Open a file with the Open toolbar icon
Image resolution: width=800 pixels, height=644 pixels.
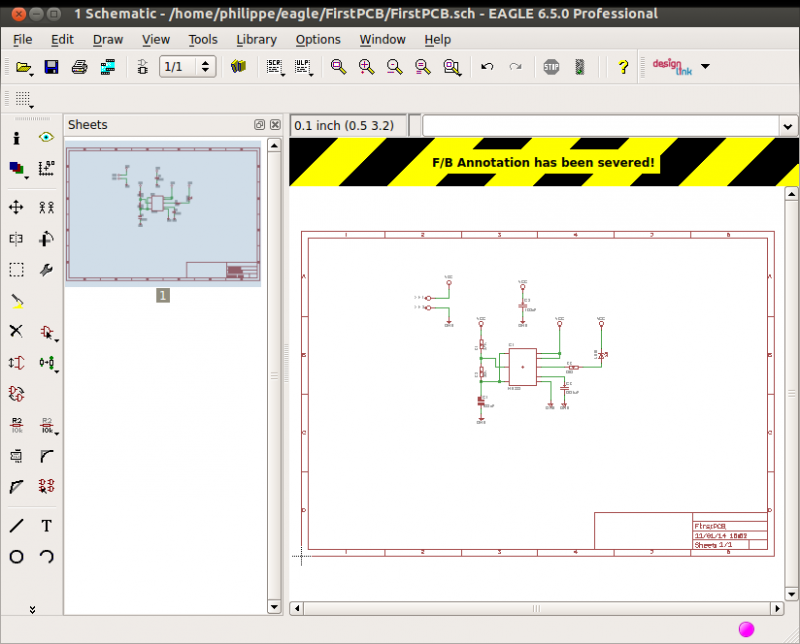tap(23, 67)
